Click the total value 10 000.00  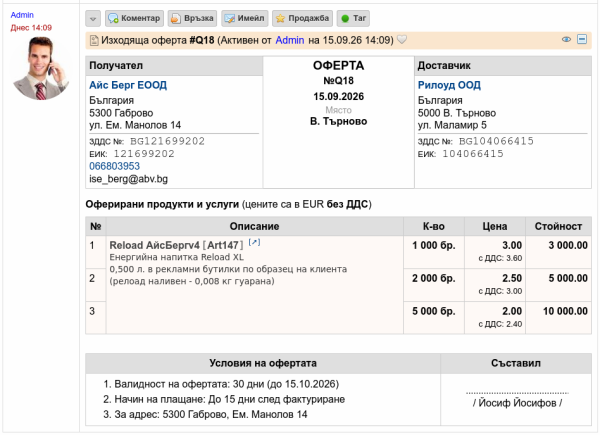click(565, 311)
